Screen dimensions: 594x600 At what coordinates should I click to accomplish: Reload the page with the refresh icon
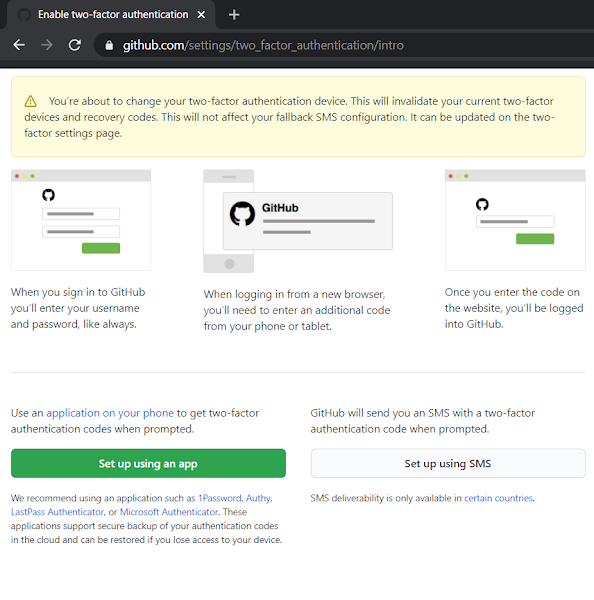[75, 45]
